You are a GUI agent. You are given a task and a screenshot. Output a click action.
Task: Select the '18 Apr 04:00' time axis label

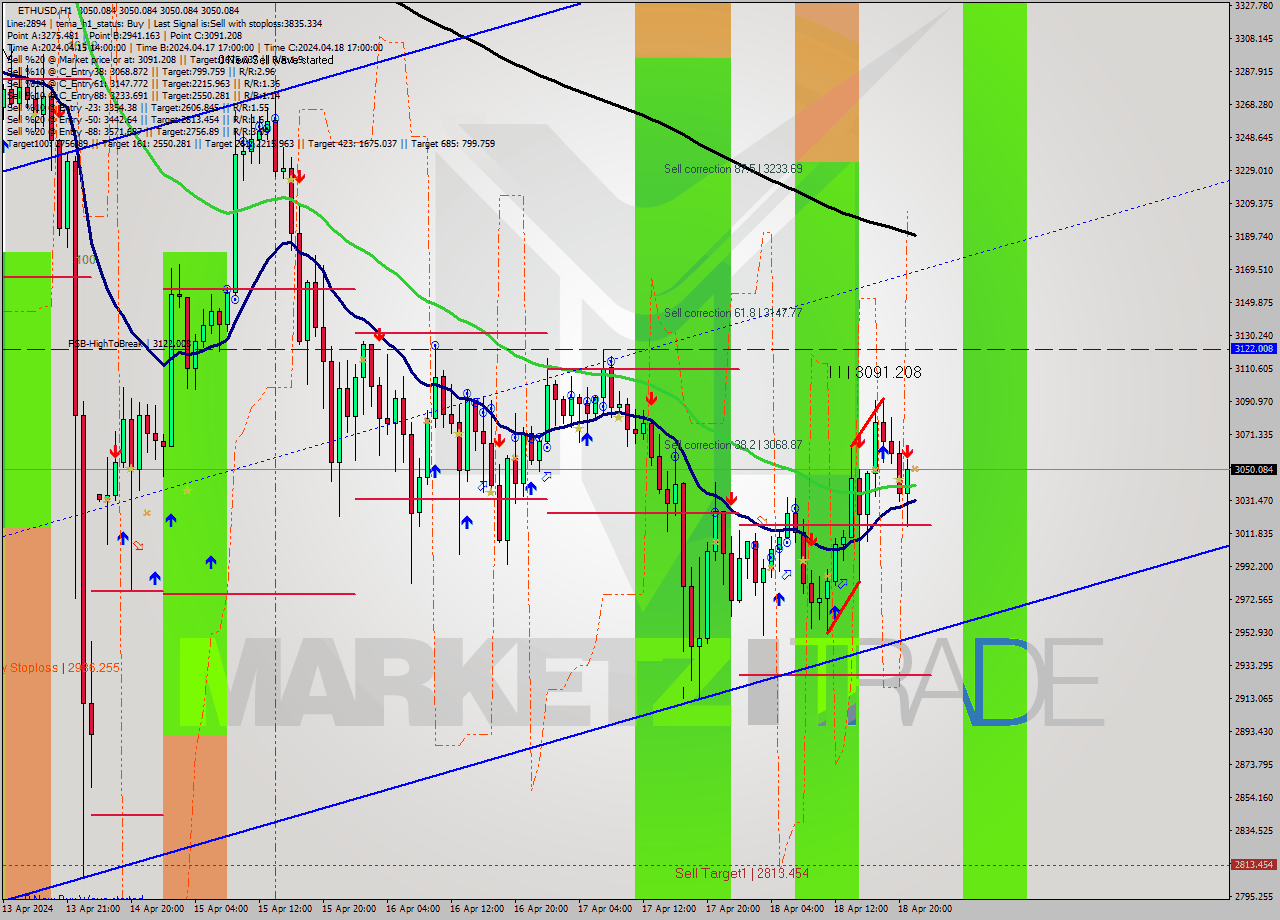(796, 909)
